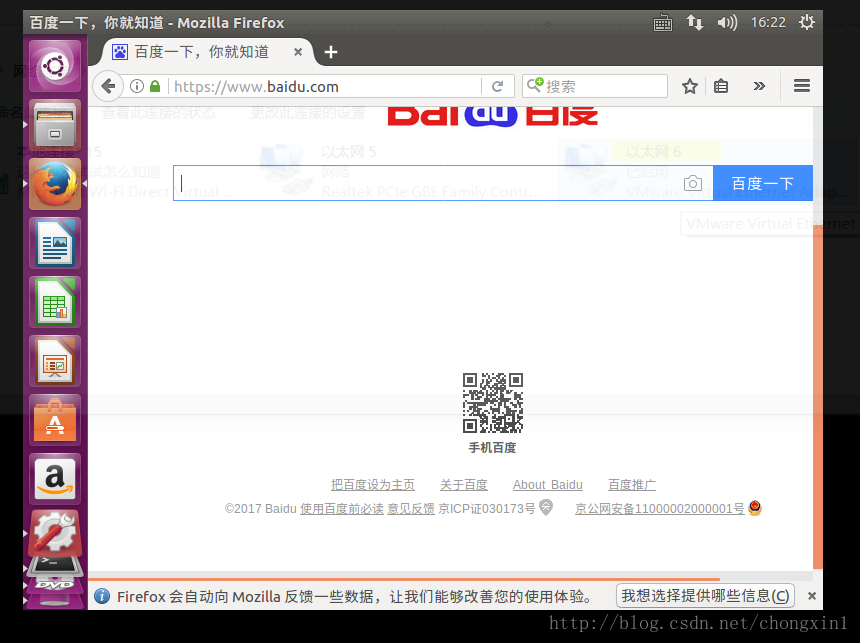Viewport: 860px width, 643px height.
Task: Click the URL address bar
Action: [x=324, y=86]
